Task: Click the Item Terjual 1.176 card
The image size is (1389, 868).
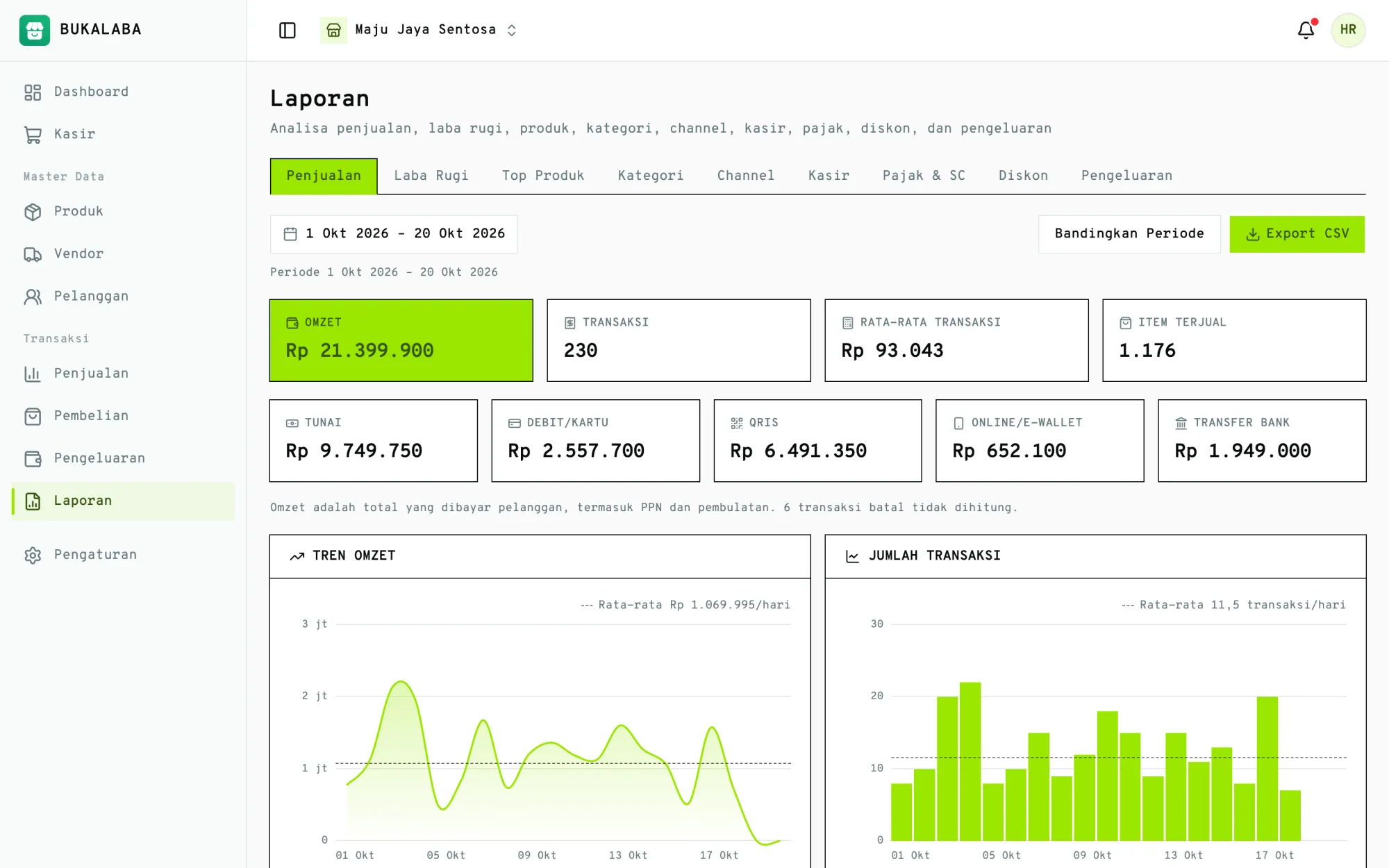Action: click(x=1234, y=340)
